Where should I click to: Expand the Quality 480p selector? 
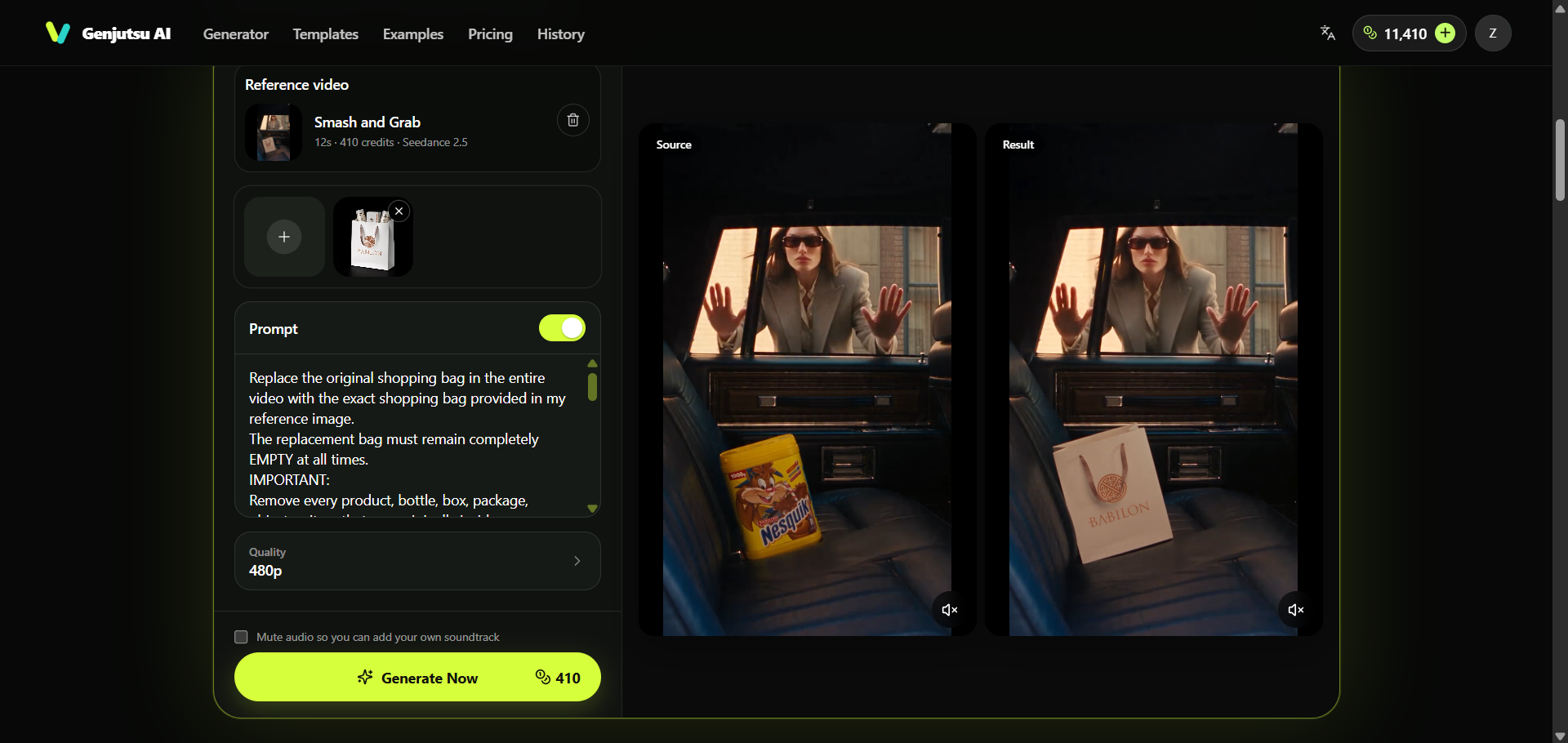pyautogui.click(x=417, y=561)
